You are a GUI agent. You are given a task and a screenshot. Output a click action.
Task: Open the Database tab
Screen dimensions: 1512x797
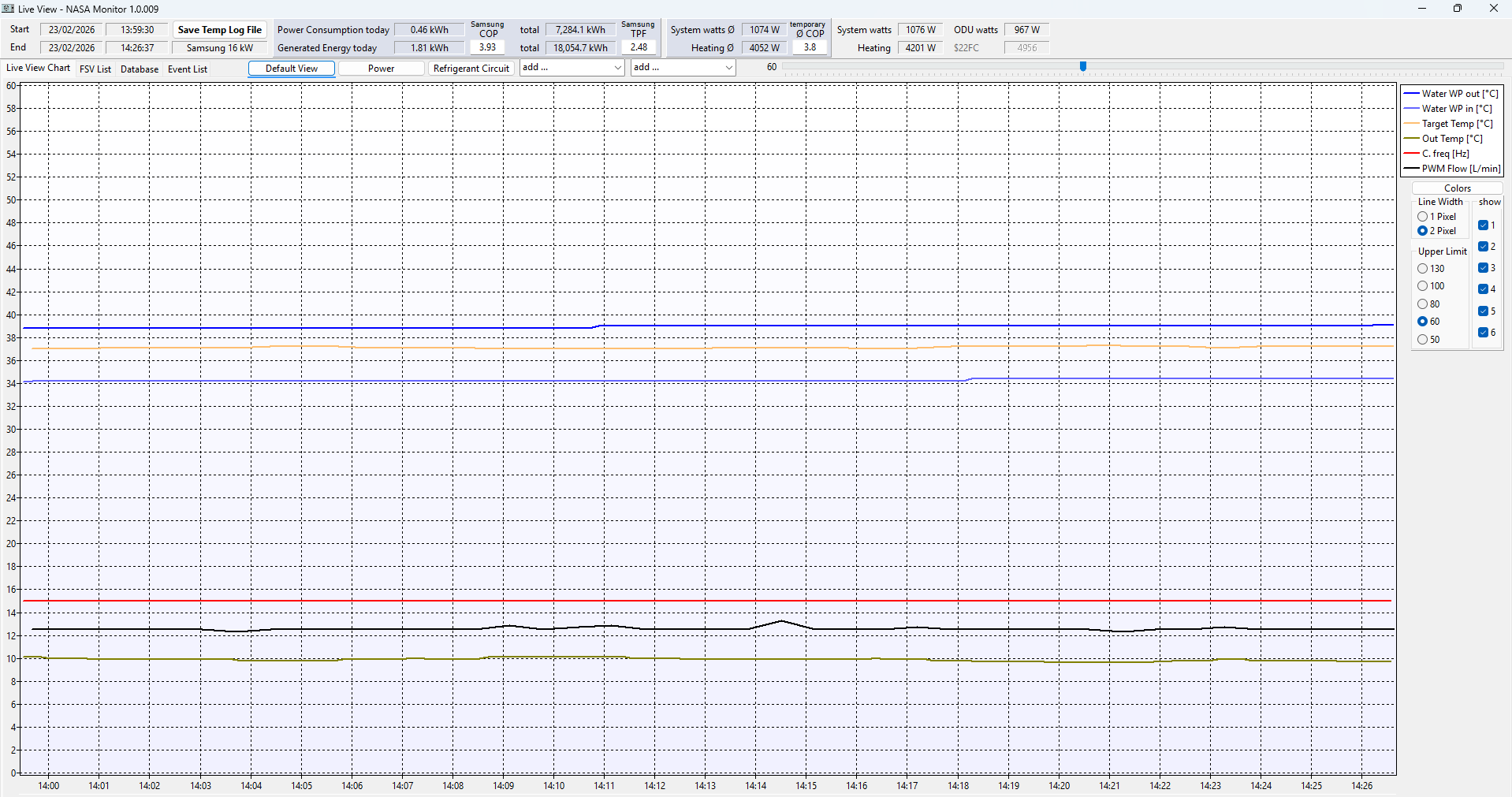coord(140,69)
